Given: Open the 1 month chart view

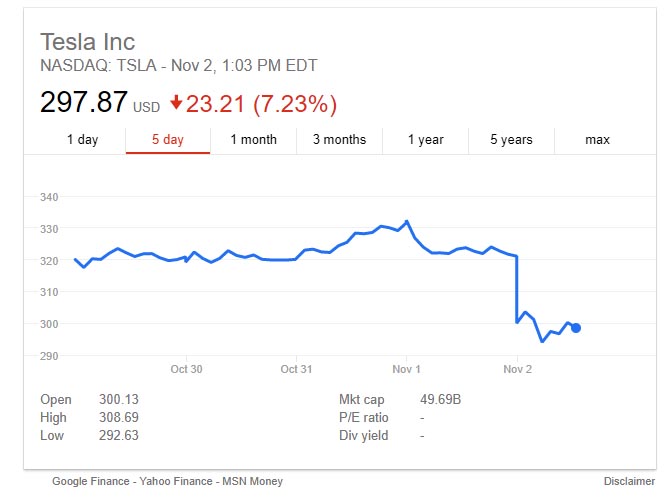Looking at the screenshot, I should (253, 140).
